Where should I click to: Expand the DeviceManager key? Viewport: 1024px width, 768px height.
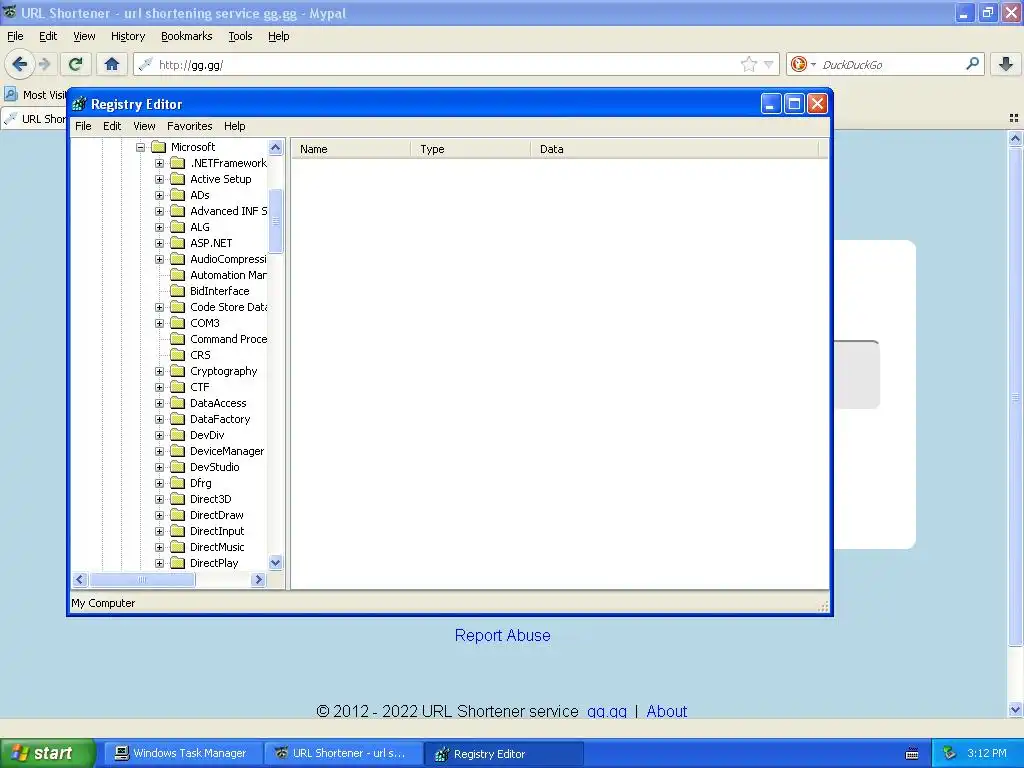159,451
